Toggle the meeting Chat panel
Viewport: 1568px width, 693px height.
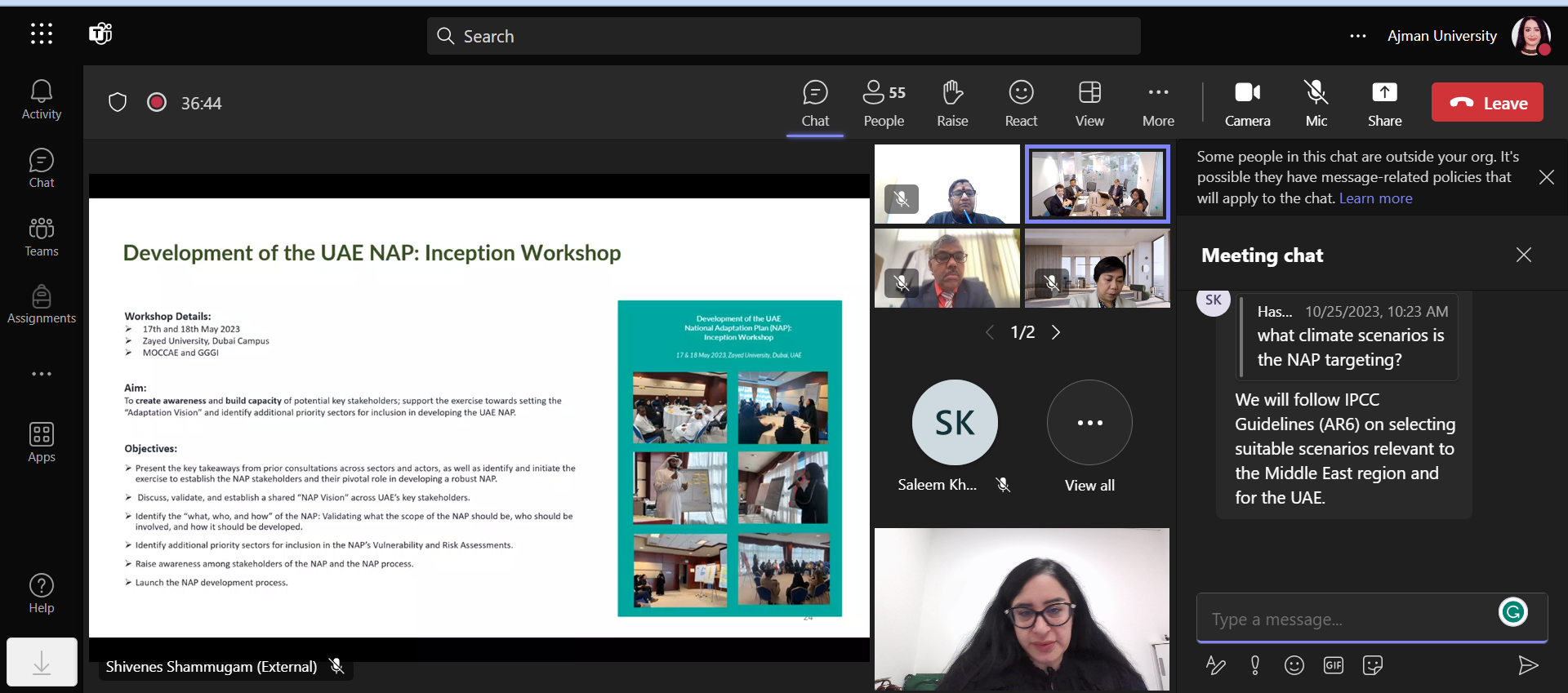click(815, 103)
